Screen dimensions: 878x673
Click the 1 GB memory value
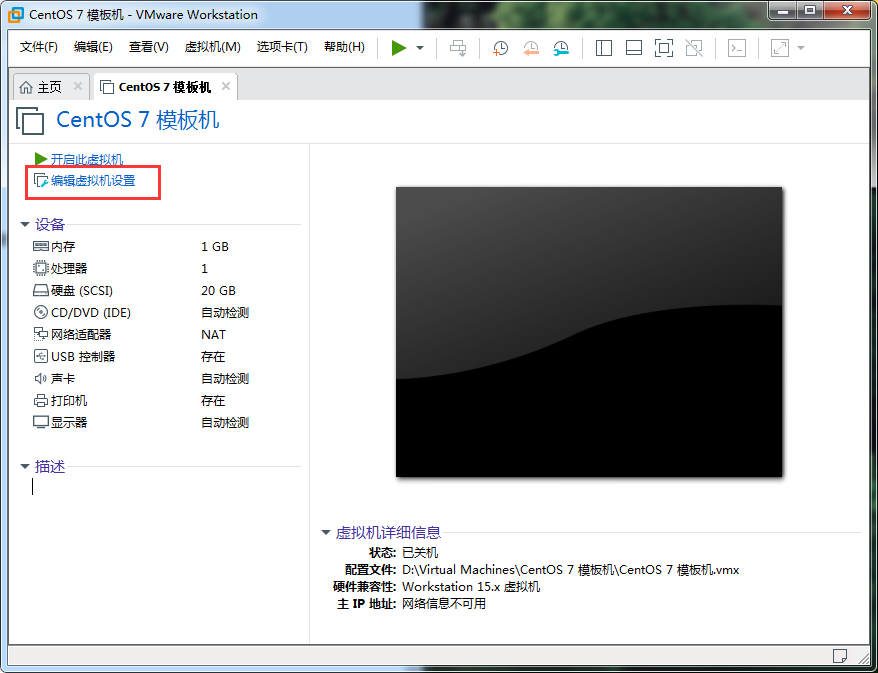[x=215, y=246]
